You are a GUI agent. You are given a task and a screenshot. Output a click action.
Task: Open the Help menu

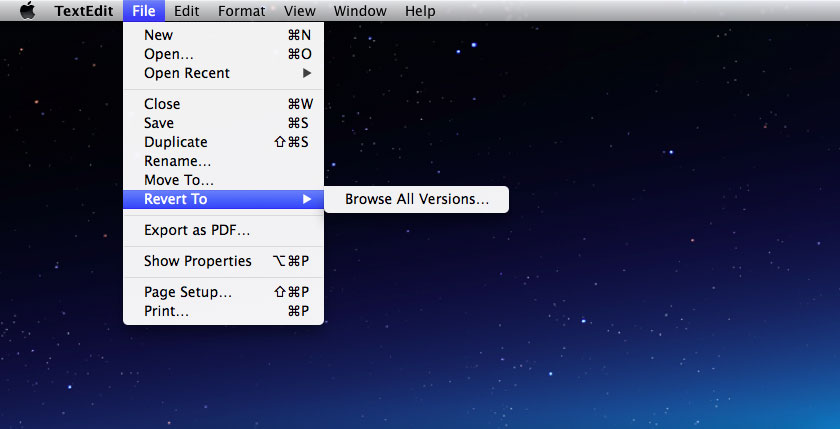[x=420, y=11]
